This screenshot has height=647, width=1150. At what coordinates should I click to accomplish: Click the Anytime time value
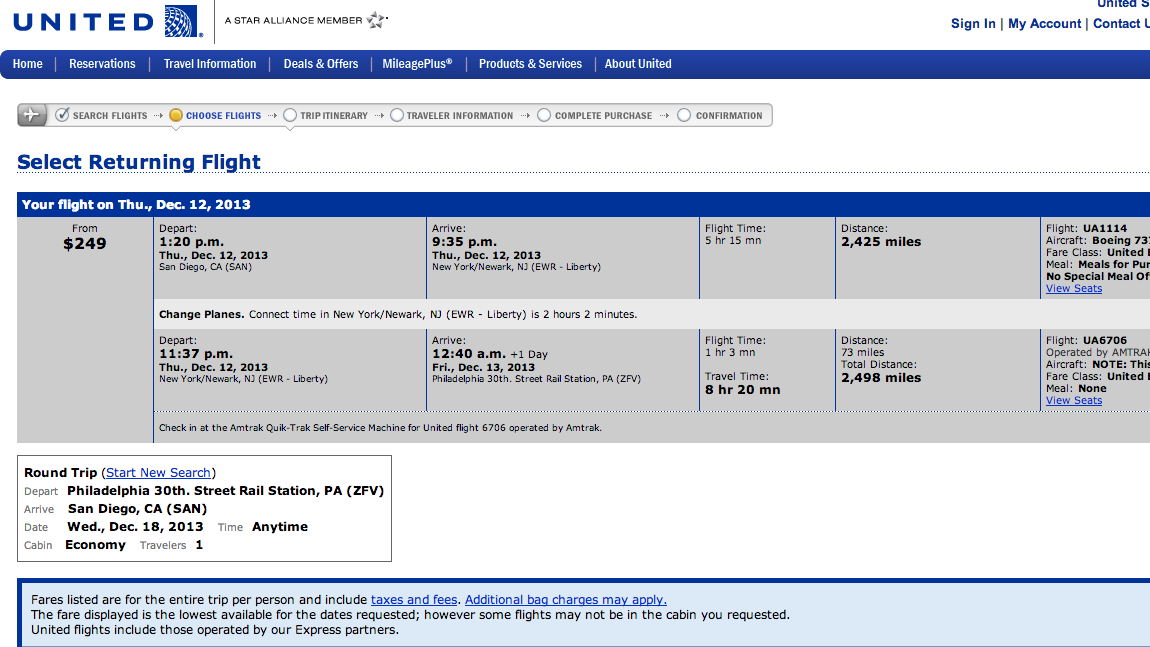(x=280, y=527)
